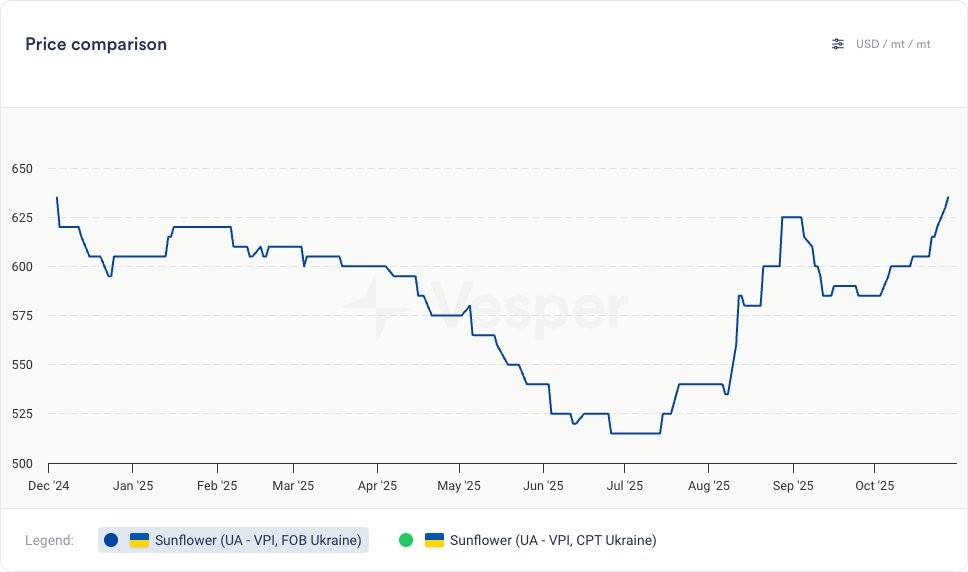Click the Legend: label

click(49, 540)
